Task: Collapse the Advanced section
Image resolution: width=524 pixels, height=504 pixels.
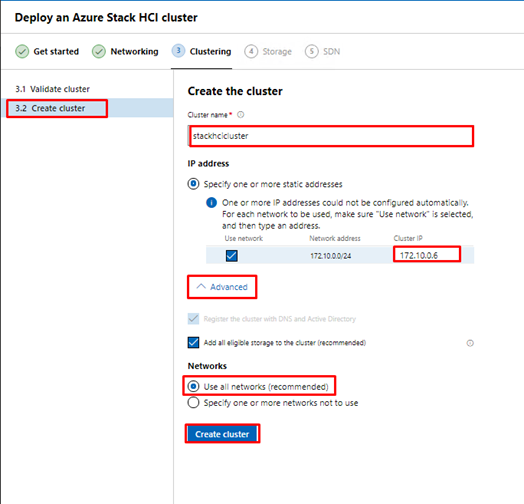Action: tap(222, 287)
